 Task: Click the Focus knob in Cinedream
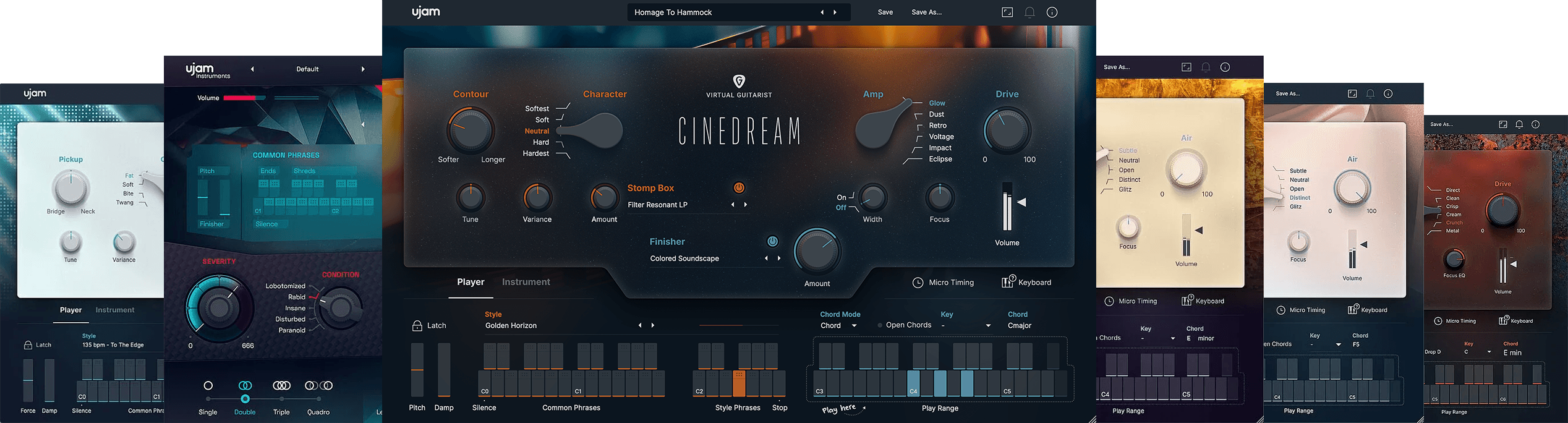[939, 198]
